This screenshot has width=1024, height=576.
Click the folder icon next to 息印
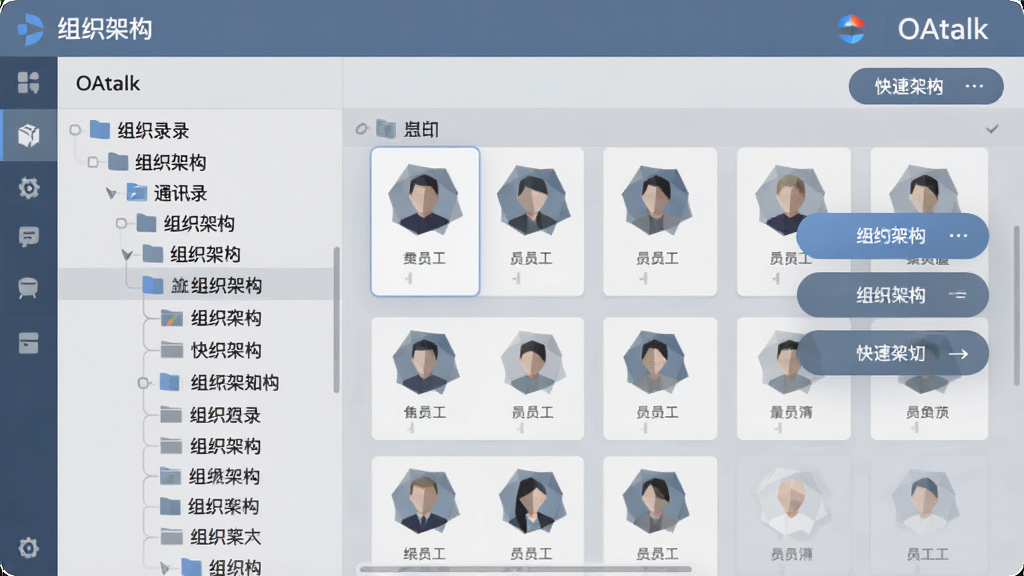(x=386, y=129)
